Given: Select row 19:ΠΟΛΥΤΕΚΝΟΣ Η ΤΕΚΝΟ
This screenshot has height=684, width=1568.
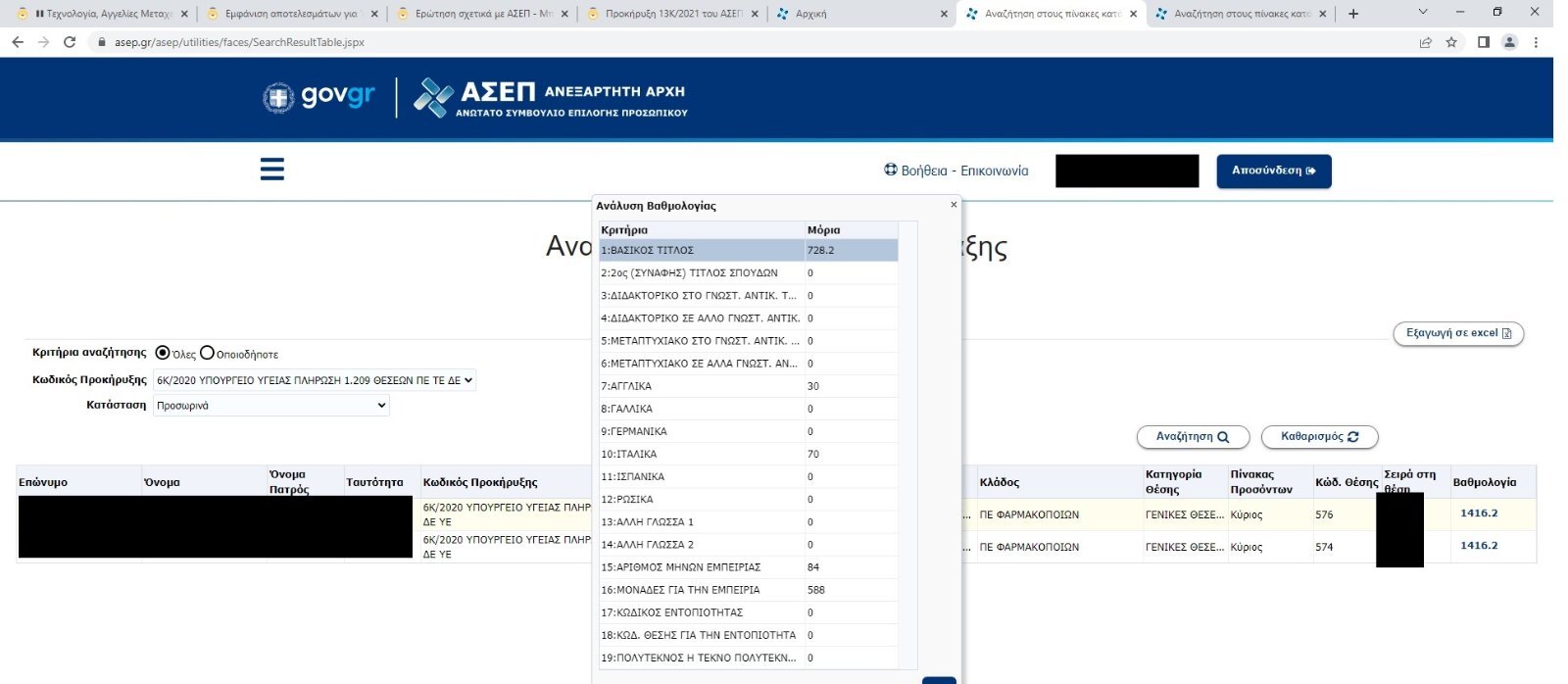Looking at the screenshot, I should tap(749, 658).
